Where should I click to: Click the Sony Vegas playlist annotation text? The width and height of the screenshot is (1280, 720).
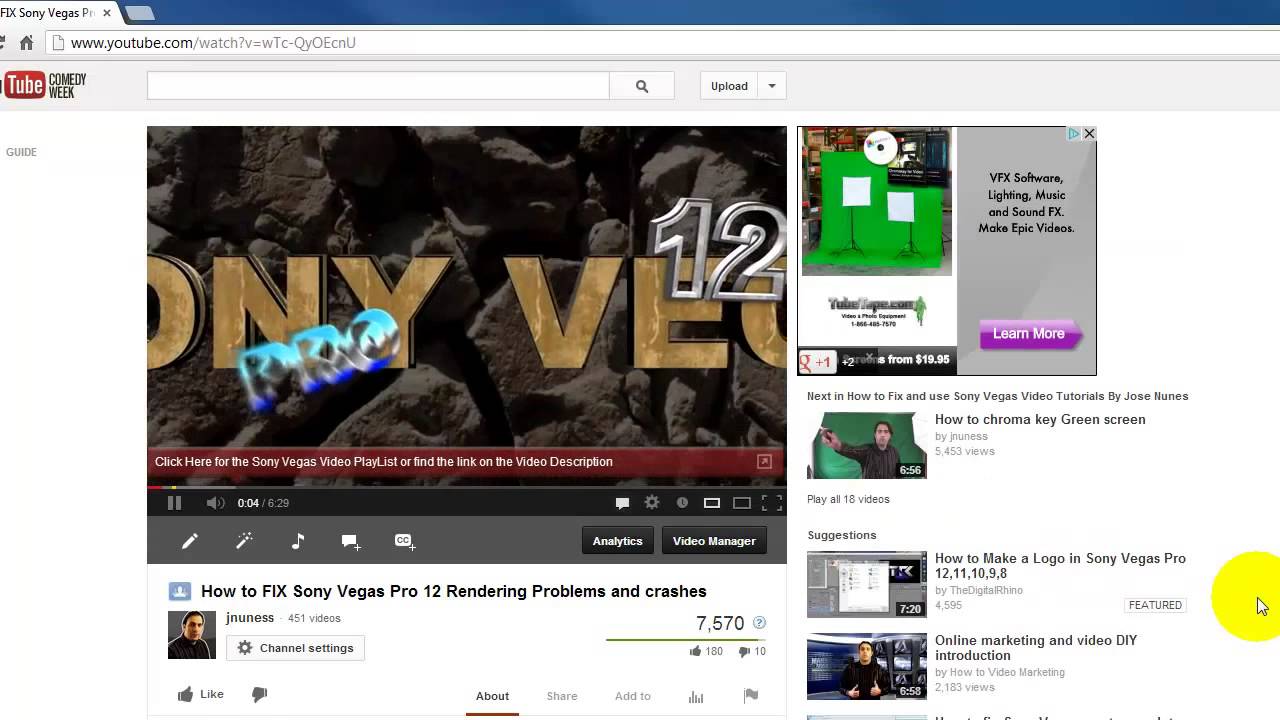[x=384, y=462]
